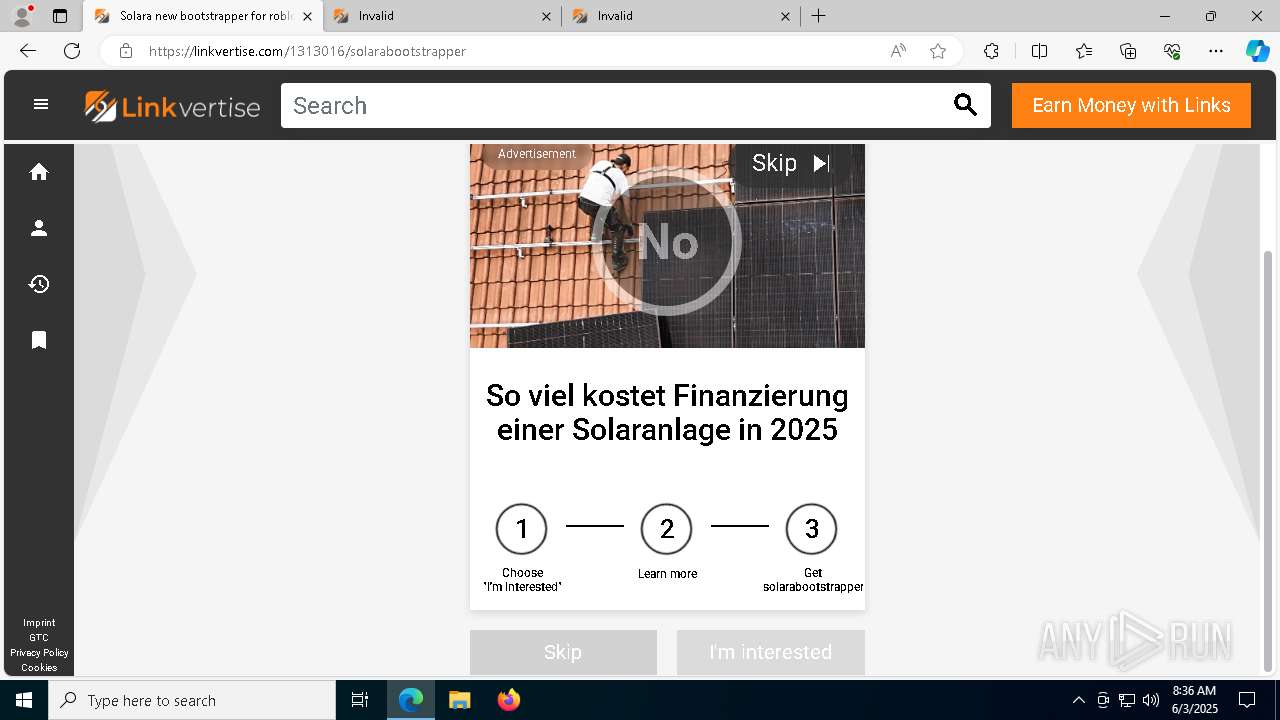Open Task View on taskbar
This screenshot has height=720, width=1280.
pos(360,700)
